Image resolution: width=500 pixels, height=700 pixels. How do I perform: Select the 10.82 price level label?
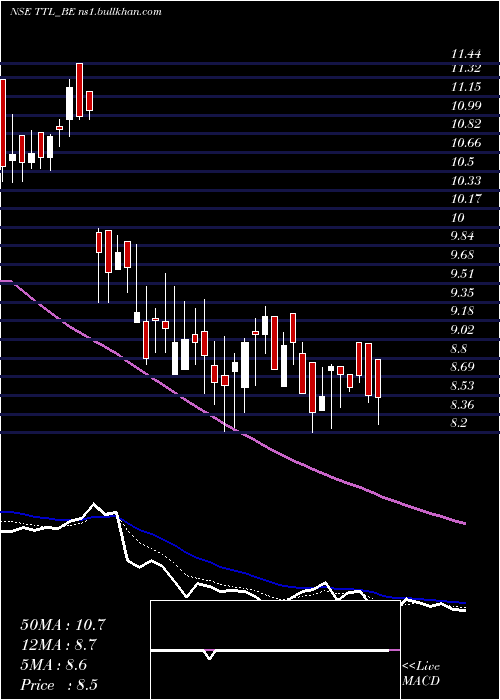[466, 124]
